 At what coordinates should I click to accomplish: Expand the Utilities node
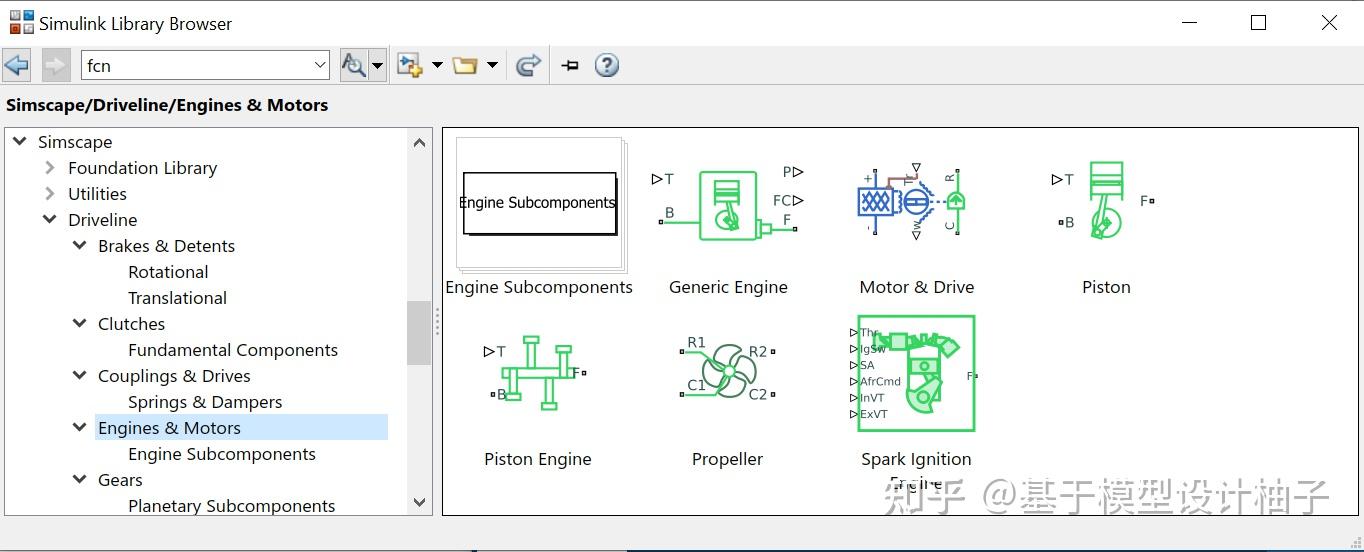click(50, 194)
